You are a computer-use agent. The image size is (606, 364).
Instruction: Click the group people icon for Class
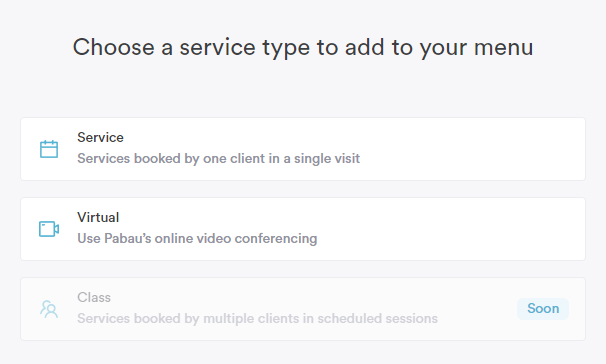tap(49, 309)
